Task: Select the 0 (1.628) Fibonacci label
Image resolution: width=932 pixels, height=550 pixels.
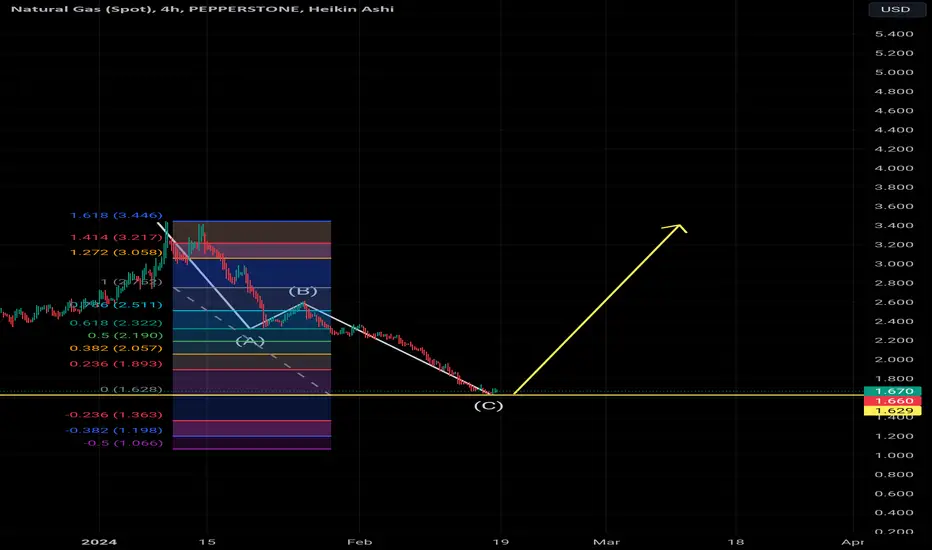Action: pos(131,389)
